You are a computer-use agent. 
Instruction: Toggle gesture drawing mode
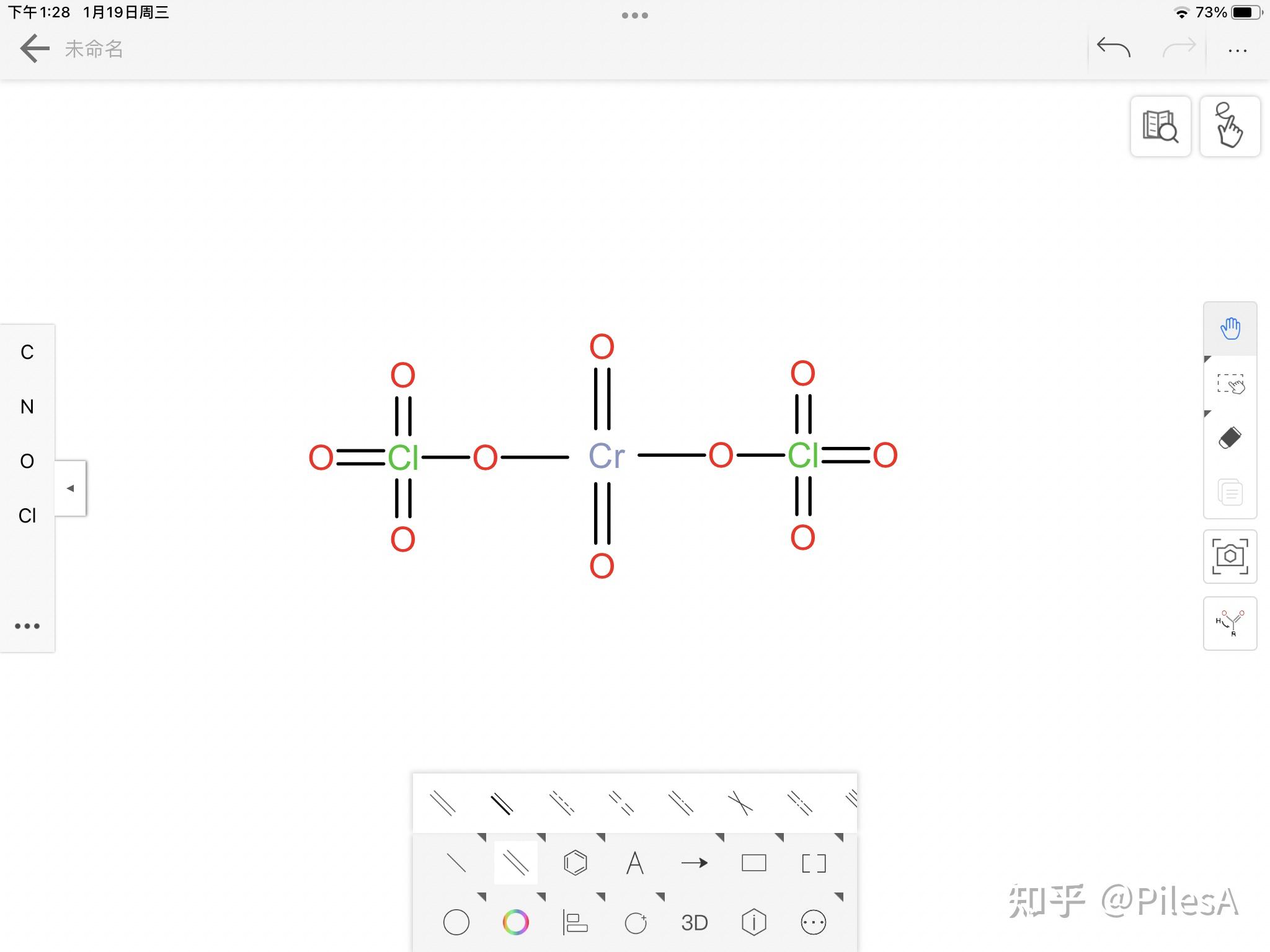(1230, 126)
